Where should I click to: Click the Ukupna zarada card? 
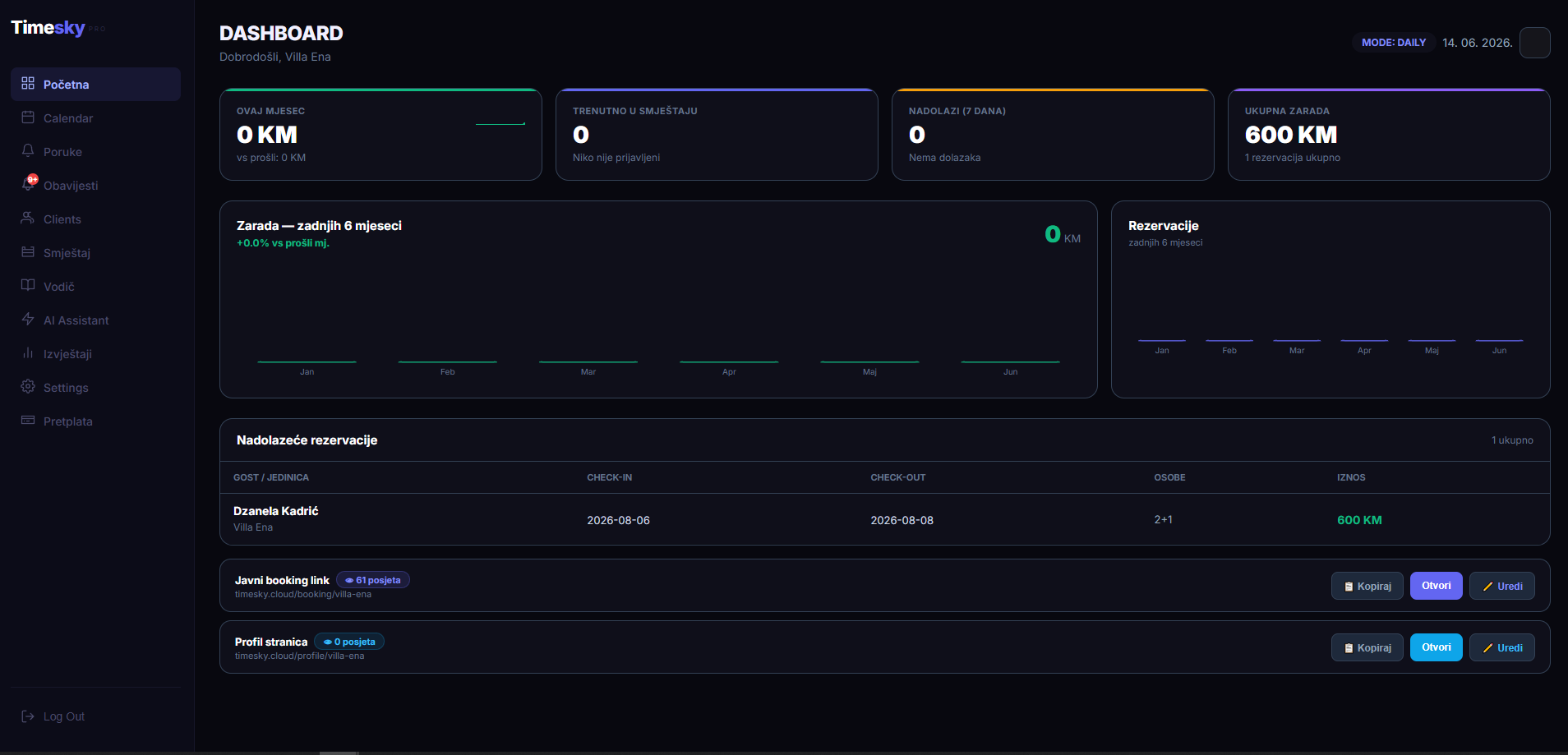1389,134
